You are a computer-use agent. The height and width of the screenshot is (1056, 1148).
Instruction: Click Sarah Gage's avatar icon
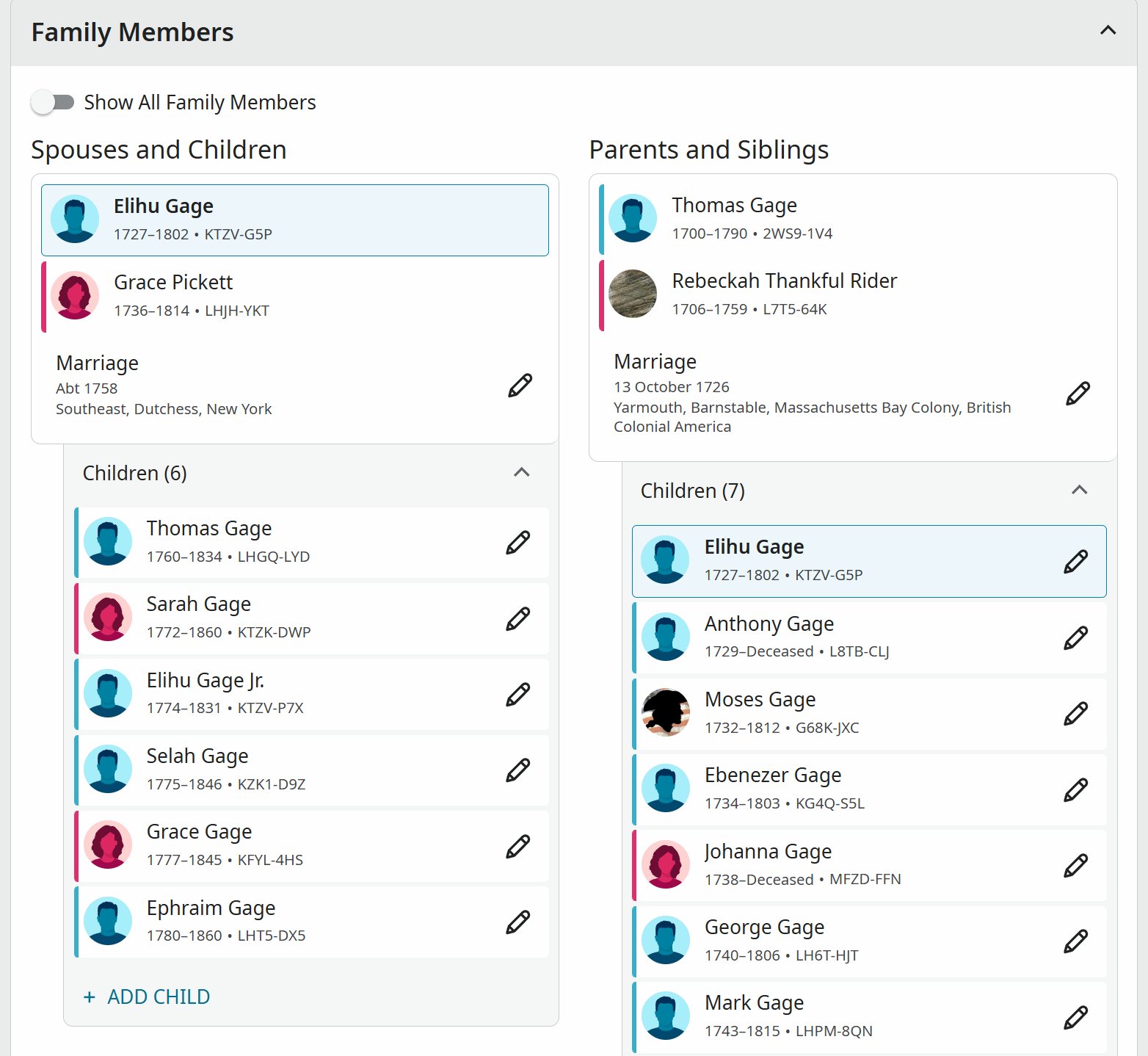click(108, 617)
